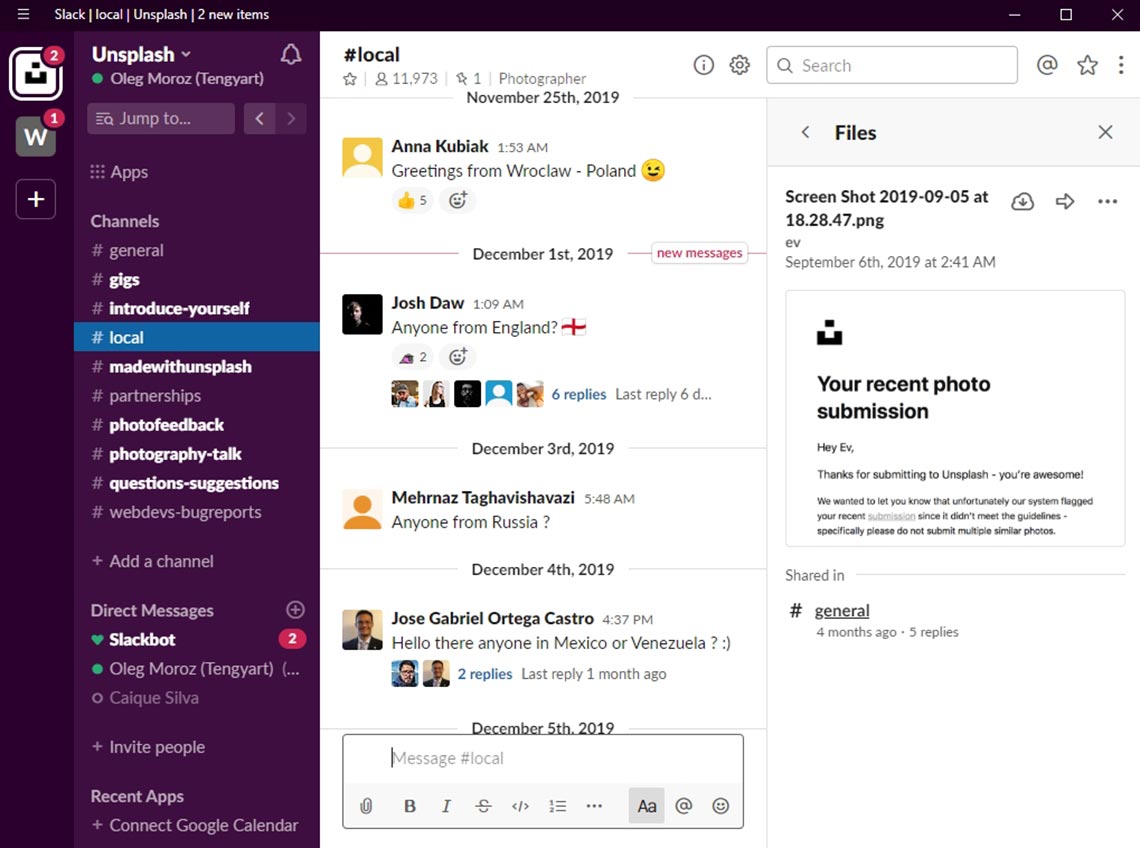Viewport: 1140px width, 848px height.
Task: Add reaction to Josh Daw's message
Action: coord(457,357)
